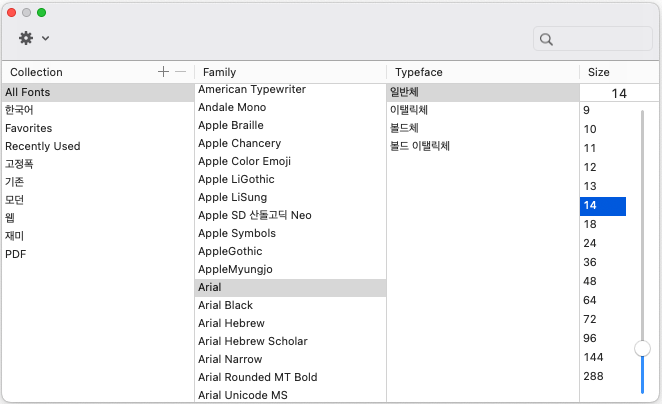Select the 모던 collection
This screenshot has width=662, height=404.
[98, 200]
